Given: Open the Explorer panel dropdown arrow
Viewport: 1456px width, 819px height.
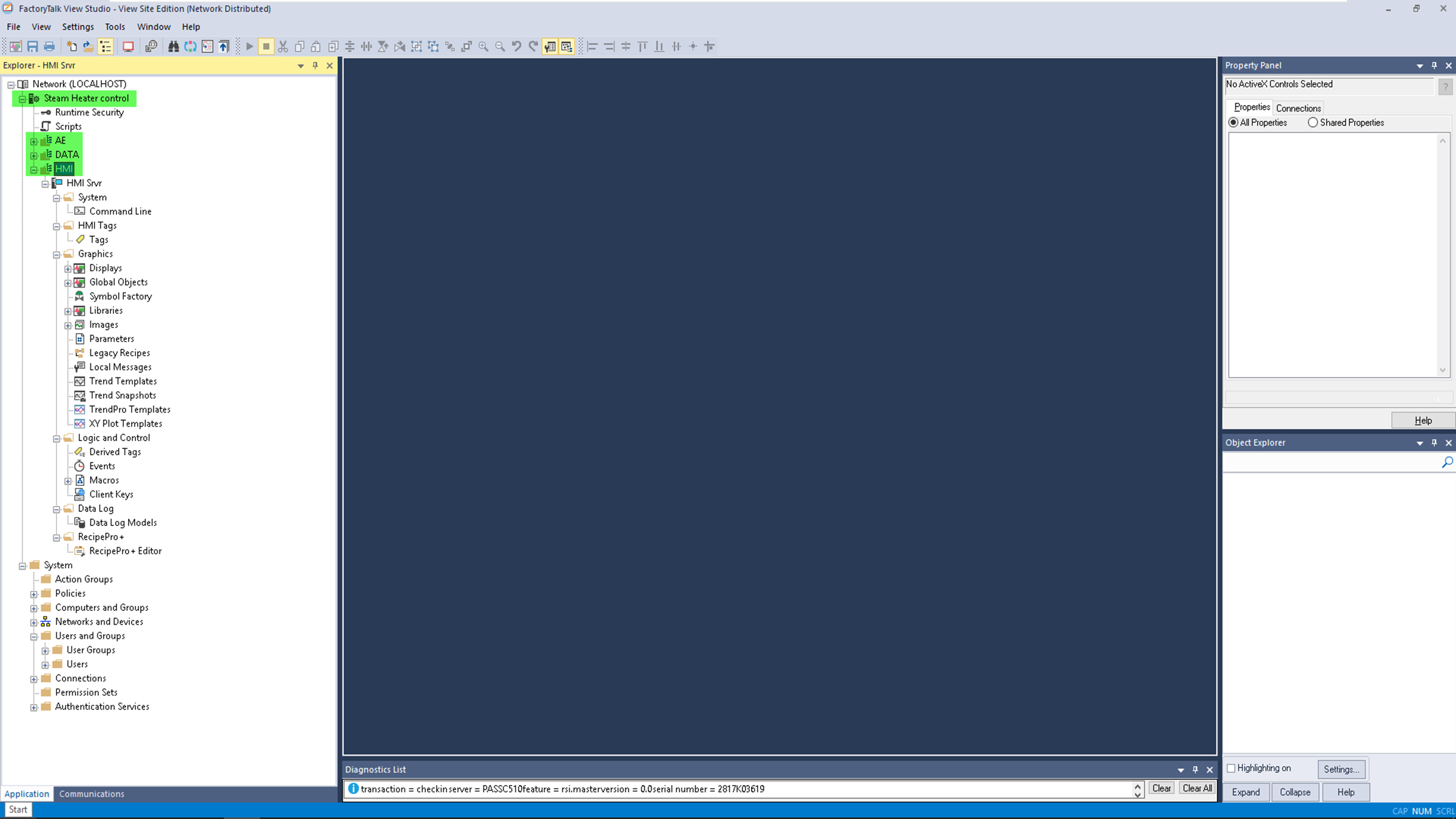Looking at the screenshot, I should click(x=300, y=66).
